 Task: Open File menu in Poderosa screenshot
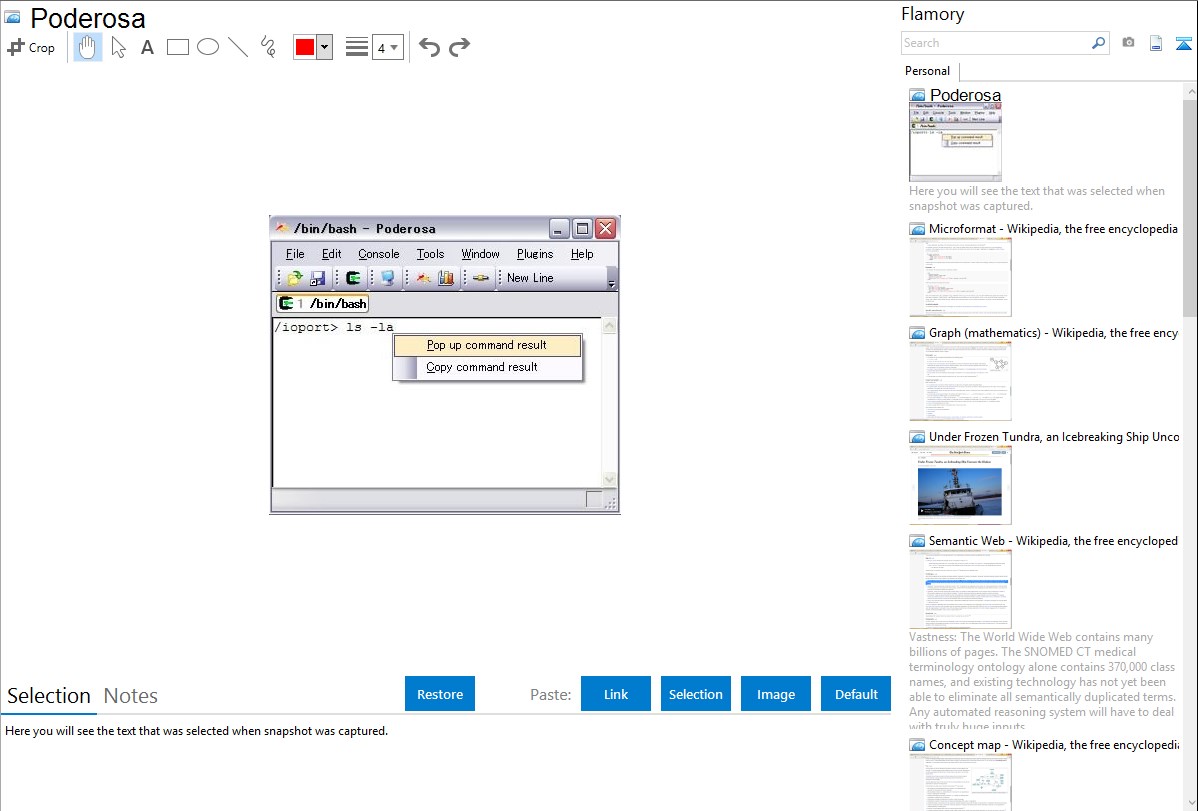coord(295,254)
